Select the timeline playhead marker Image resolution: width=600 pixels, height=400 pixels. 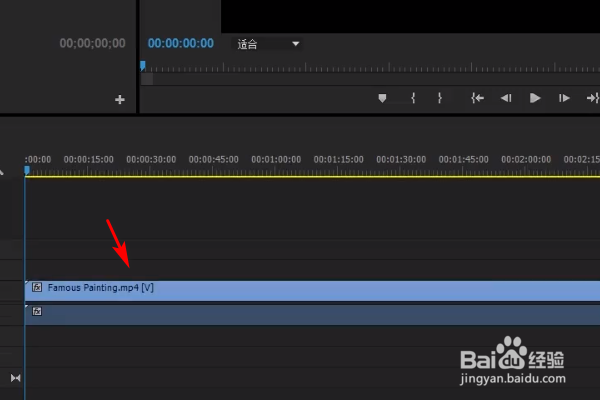coord(27,170)
